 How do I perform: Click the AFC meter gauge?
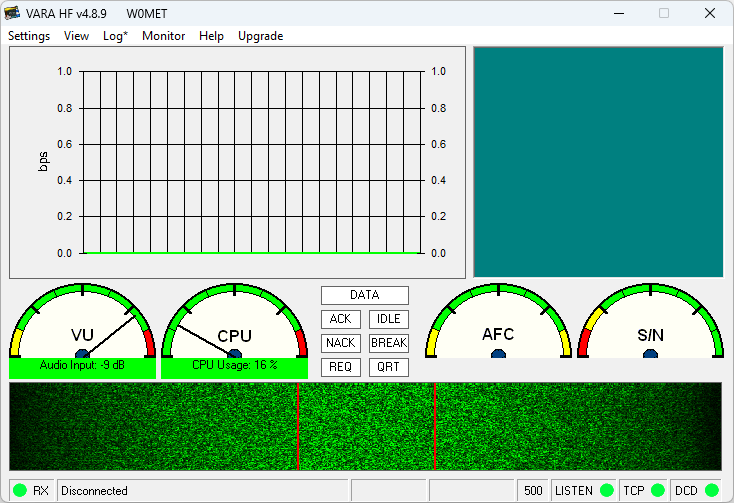(x=498, y=326)
